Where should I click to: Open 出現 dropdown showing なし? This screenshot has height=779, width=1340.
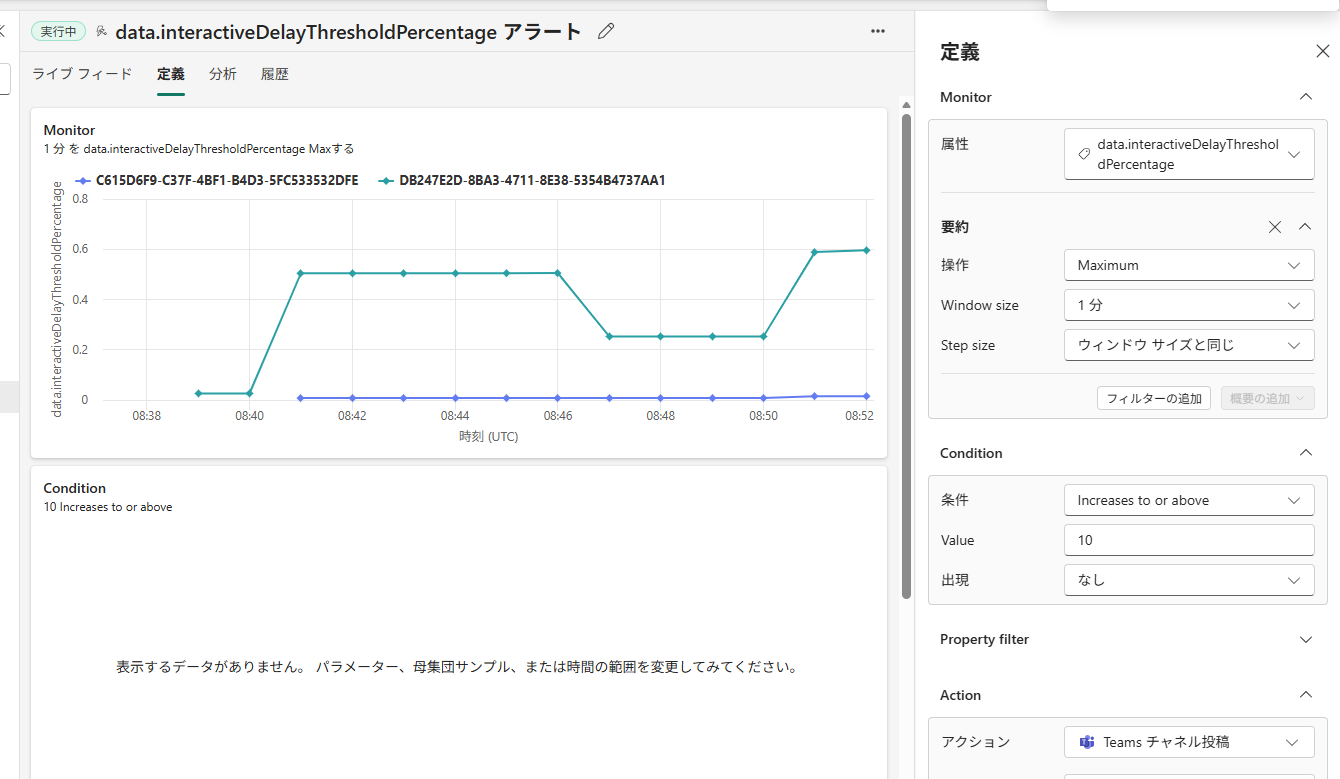1189,580
